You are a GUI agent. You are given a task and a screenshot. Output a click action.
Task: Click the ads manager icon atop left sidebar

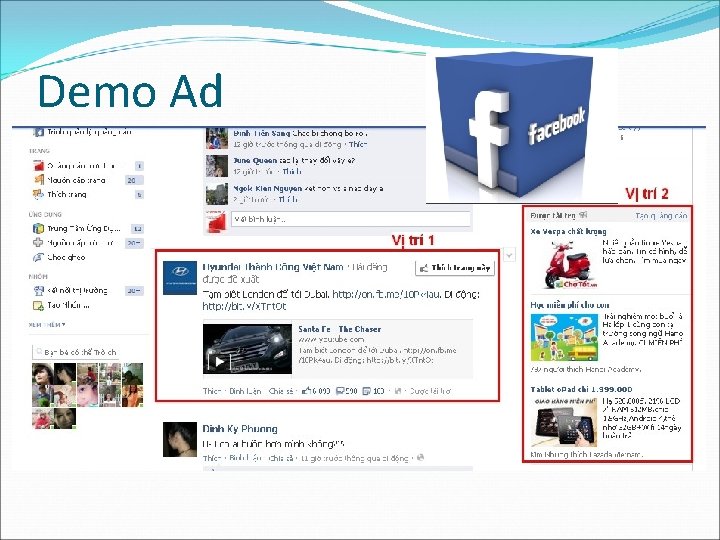click(x=39, y=132)
